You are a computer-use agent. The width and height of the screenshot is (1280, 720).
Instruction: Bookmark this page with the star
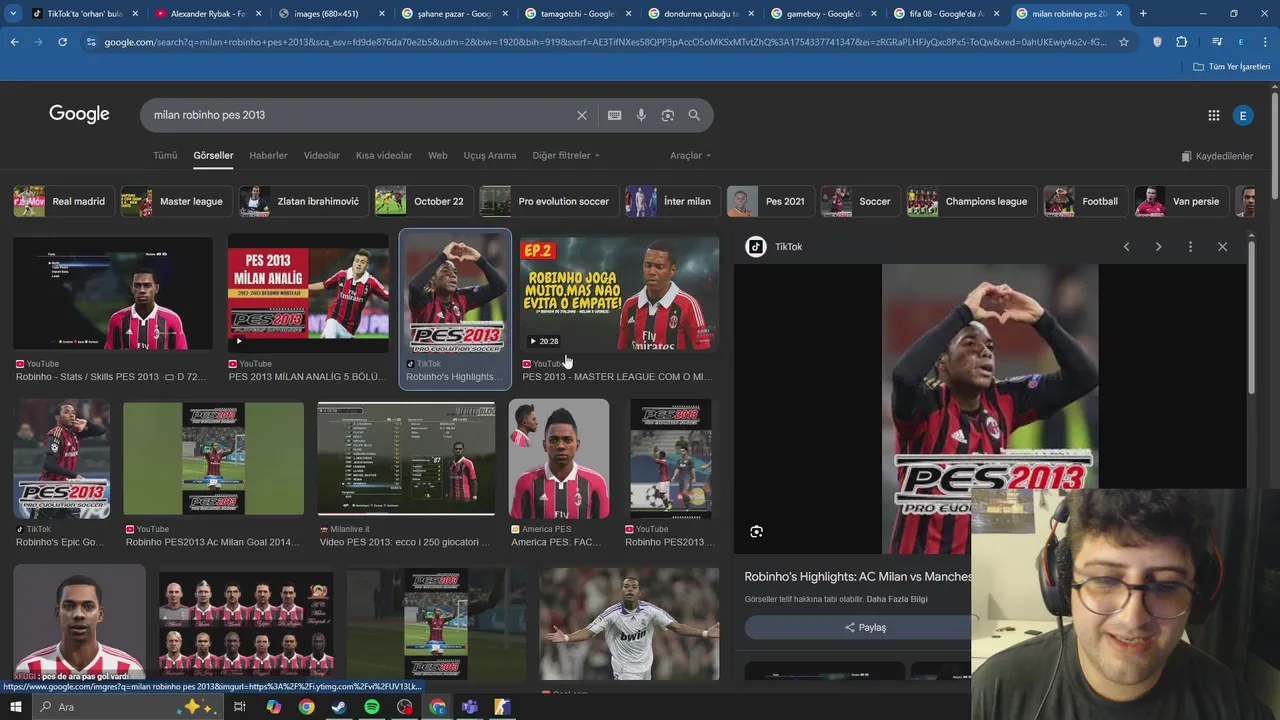click(x=1124, y=42)
